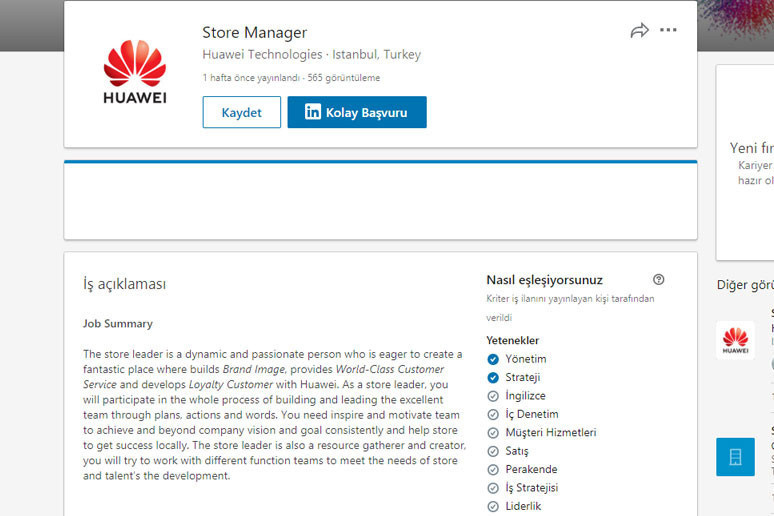774x516 pixels.
Task: Click the İngilizce skill label
Action: (525, 396)
